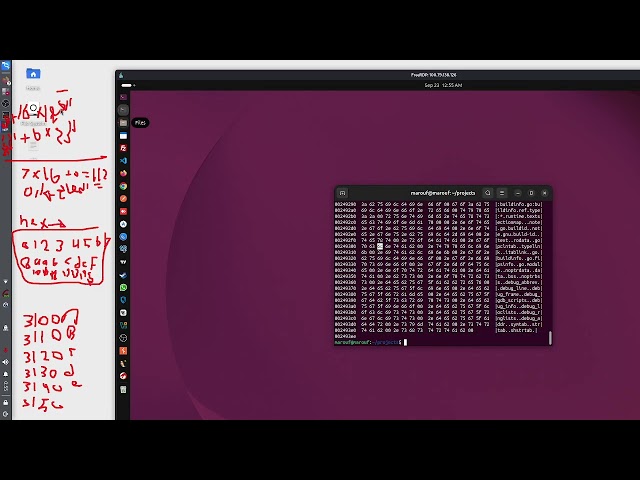640x480 pixels.
Task: Open the Trash icon in the dock
Action: [123, 389]
